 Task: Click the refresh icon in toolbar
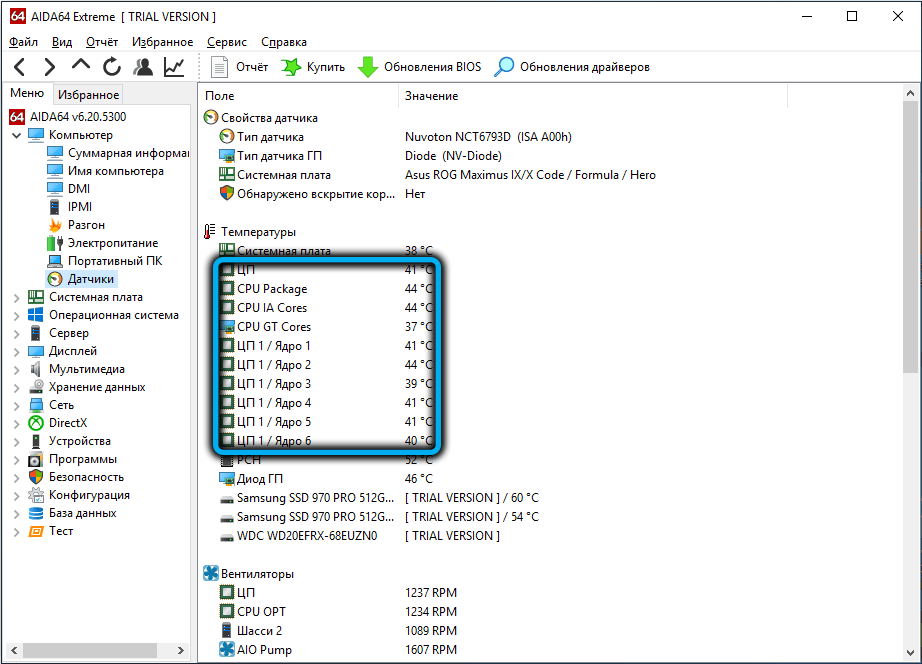pyautogui.click(x=112, y=67)
